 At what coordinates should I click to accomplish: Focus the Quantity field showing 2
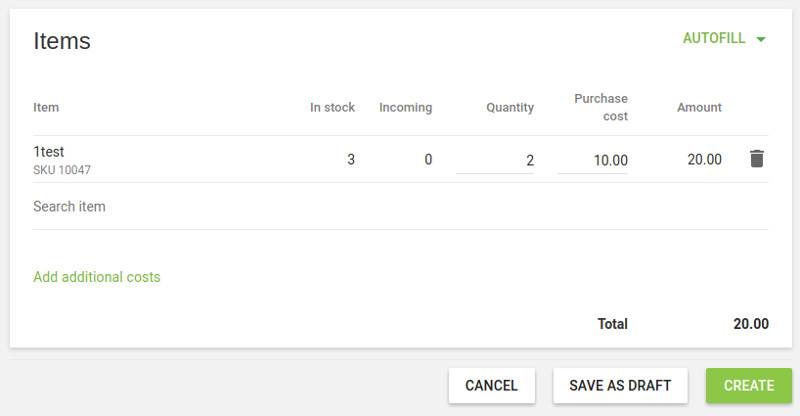tap(495, 160)
